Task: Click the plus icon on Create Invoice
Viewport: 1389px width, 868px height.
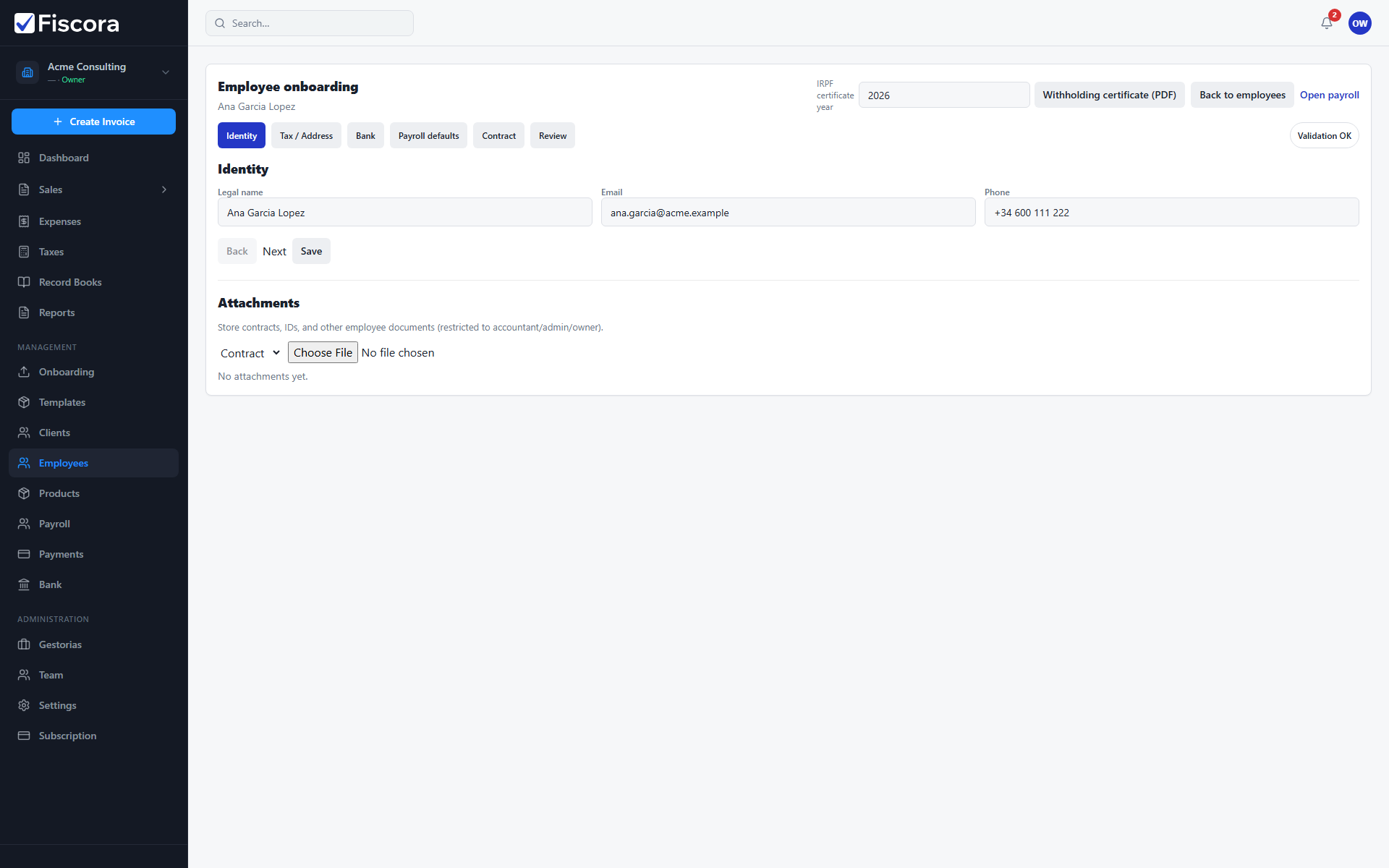Action: 58,122
